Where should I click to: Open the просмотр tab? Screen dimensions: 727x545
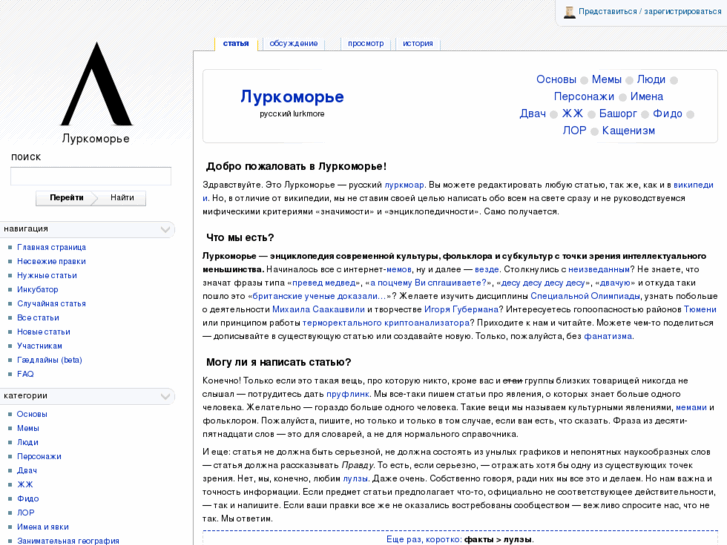pyautogui.click(x=366, y=43)
